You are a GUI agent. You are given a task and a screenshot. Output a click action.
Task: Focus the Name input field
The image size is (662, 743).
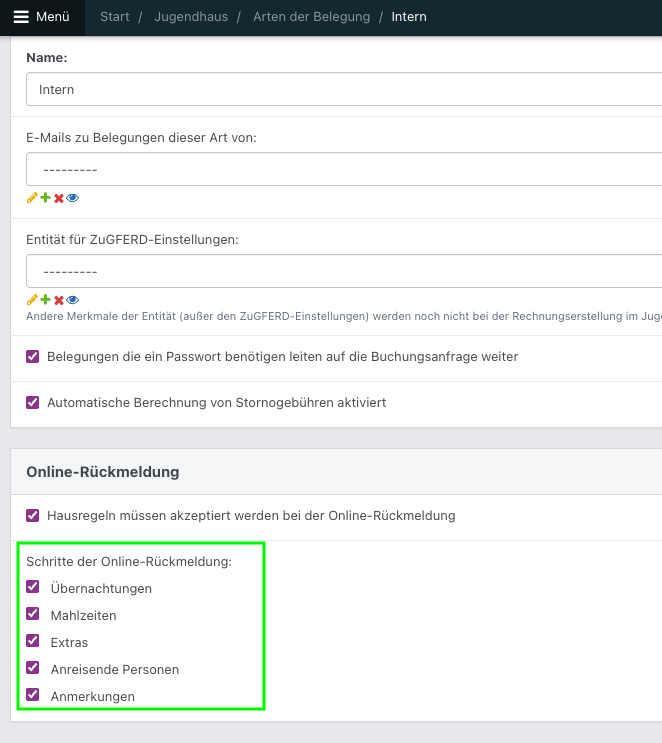[x=344, y=89]
